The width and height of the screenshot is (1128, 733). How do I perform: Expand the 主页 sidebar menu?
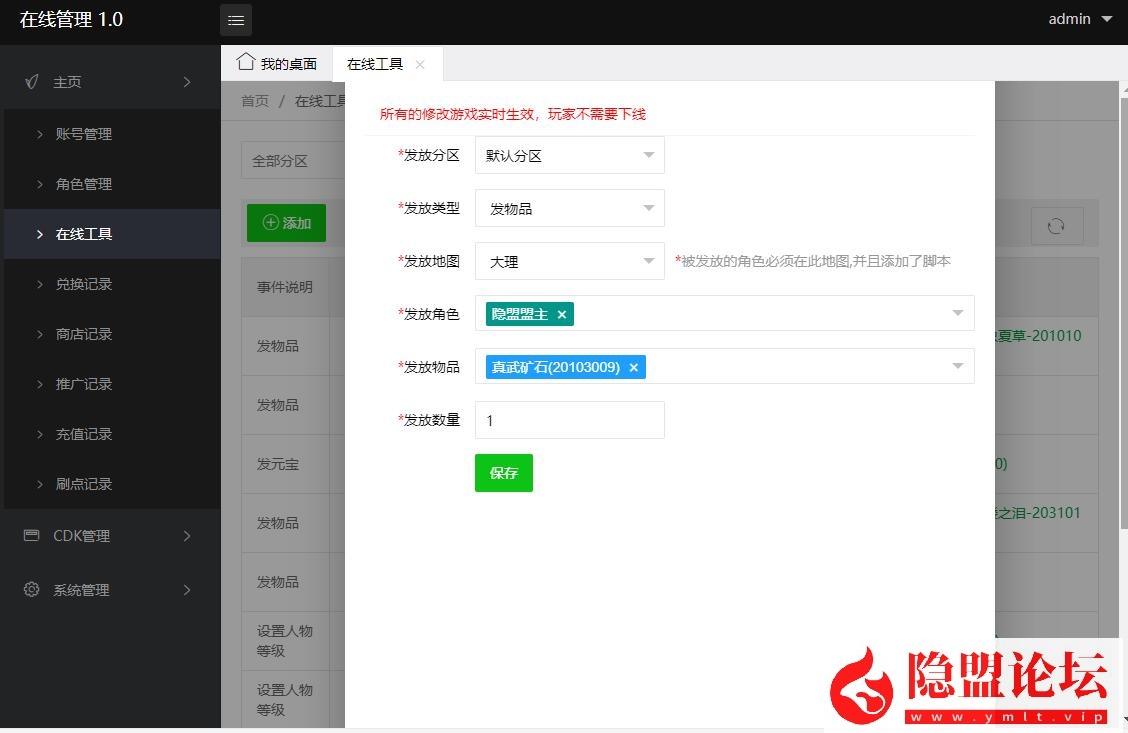pyautogui.click(x=110, y=82)
